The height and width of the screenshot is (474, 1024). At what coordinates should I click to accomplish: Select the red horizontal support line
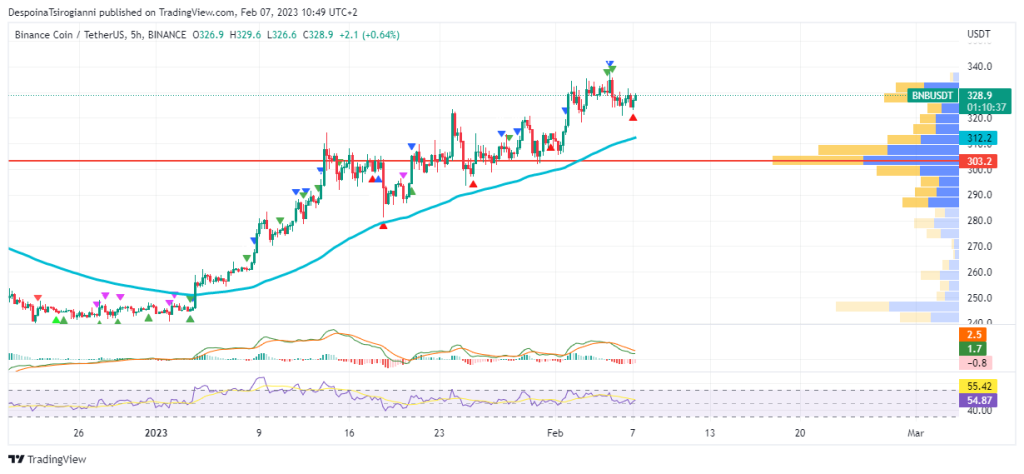200,160
